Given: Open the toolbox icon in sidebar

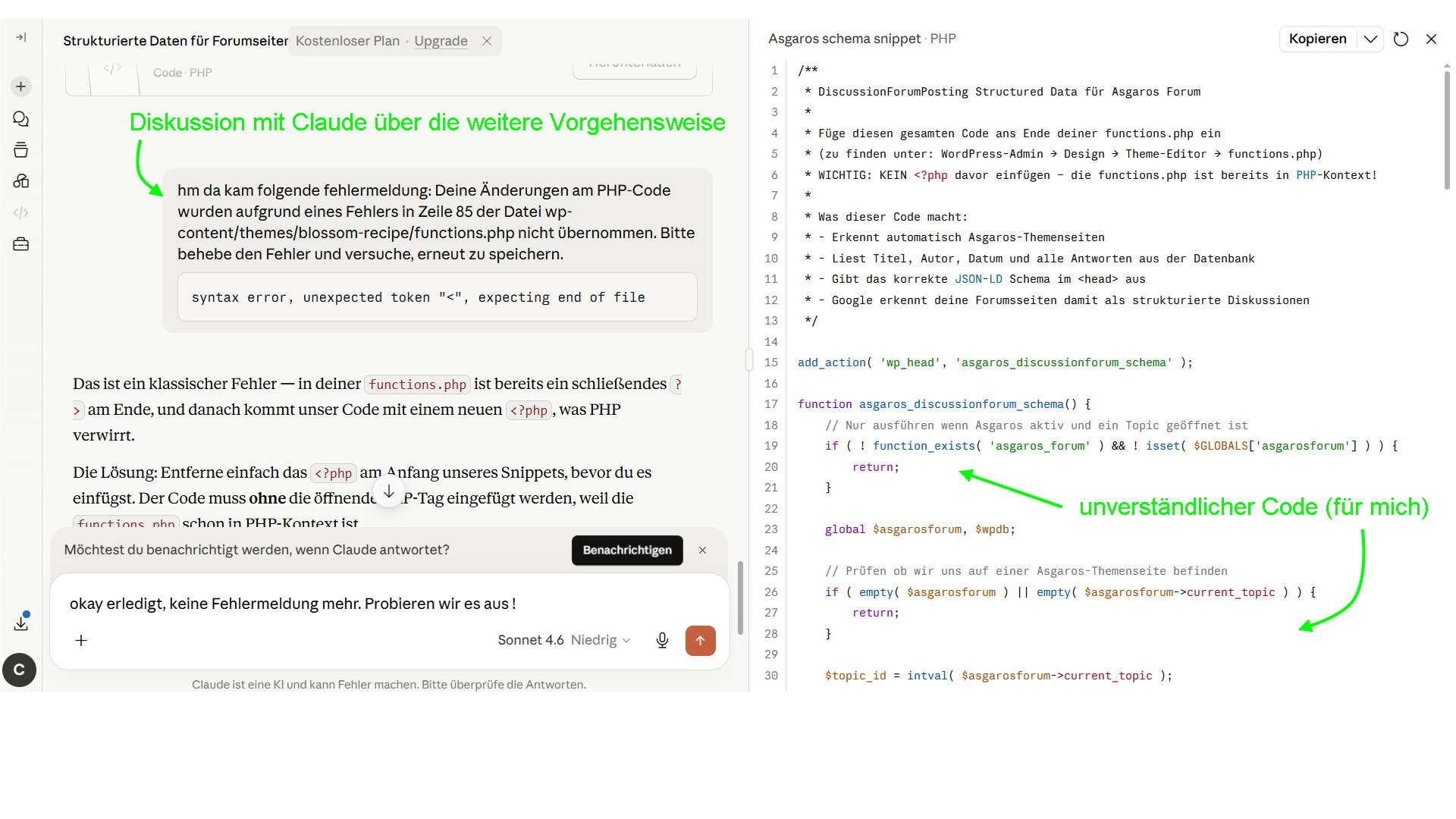Looking at the screenshot, I should tap(21, 244).
